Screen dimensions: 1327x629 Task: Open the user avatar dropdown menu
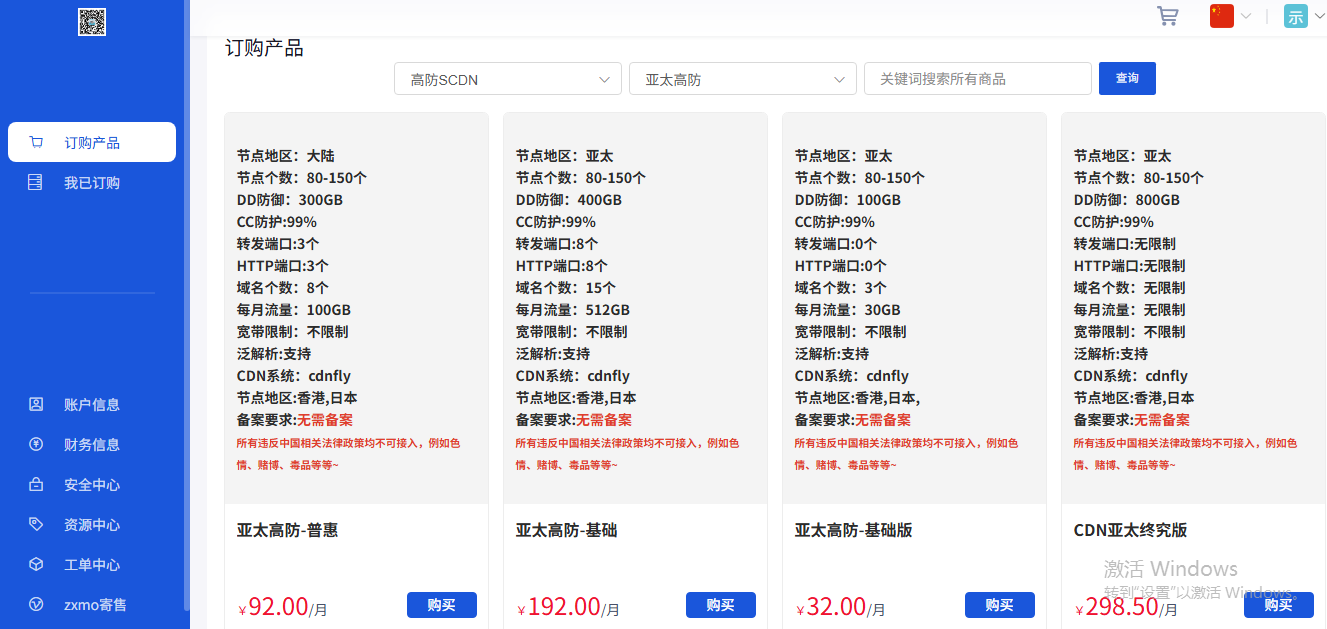coord(1295,16)
